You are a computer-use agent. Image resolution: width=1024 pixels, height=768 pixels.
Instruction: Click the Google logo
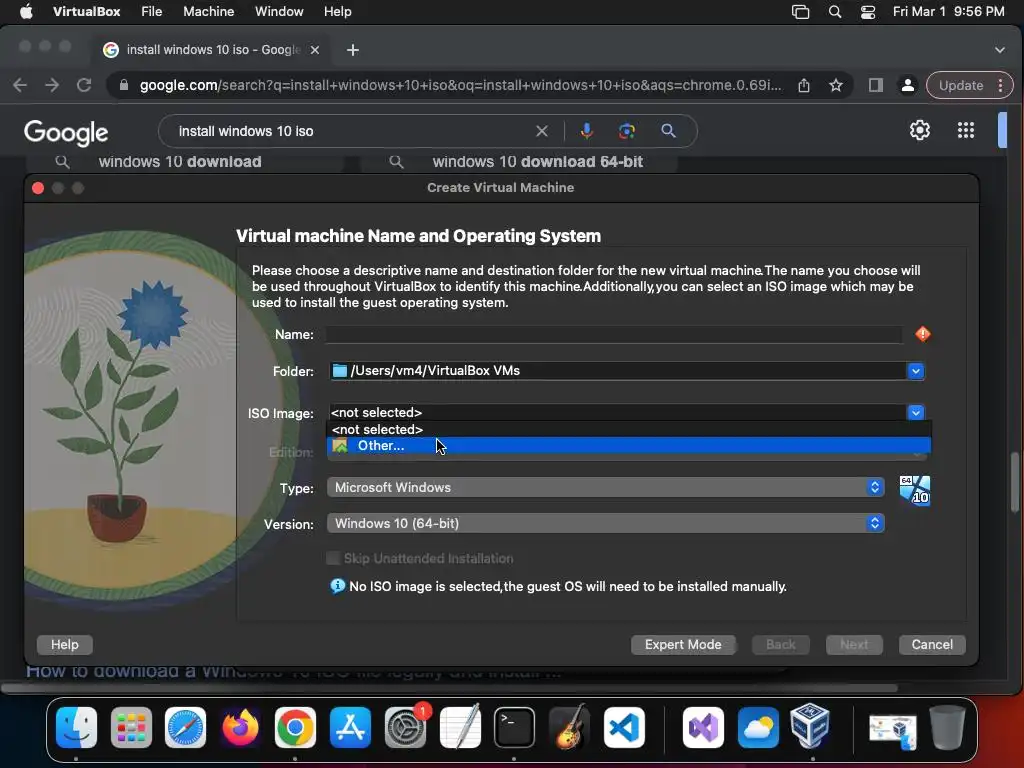(66, 133)
